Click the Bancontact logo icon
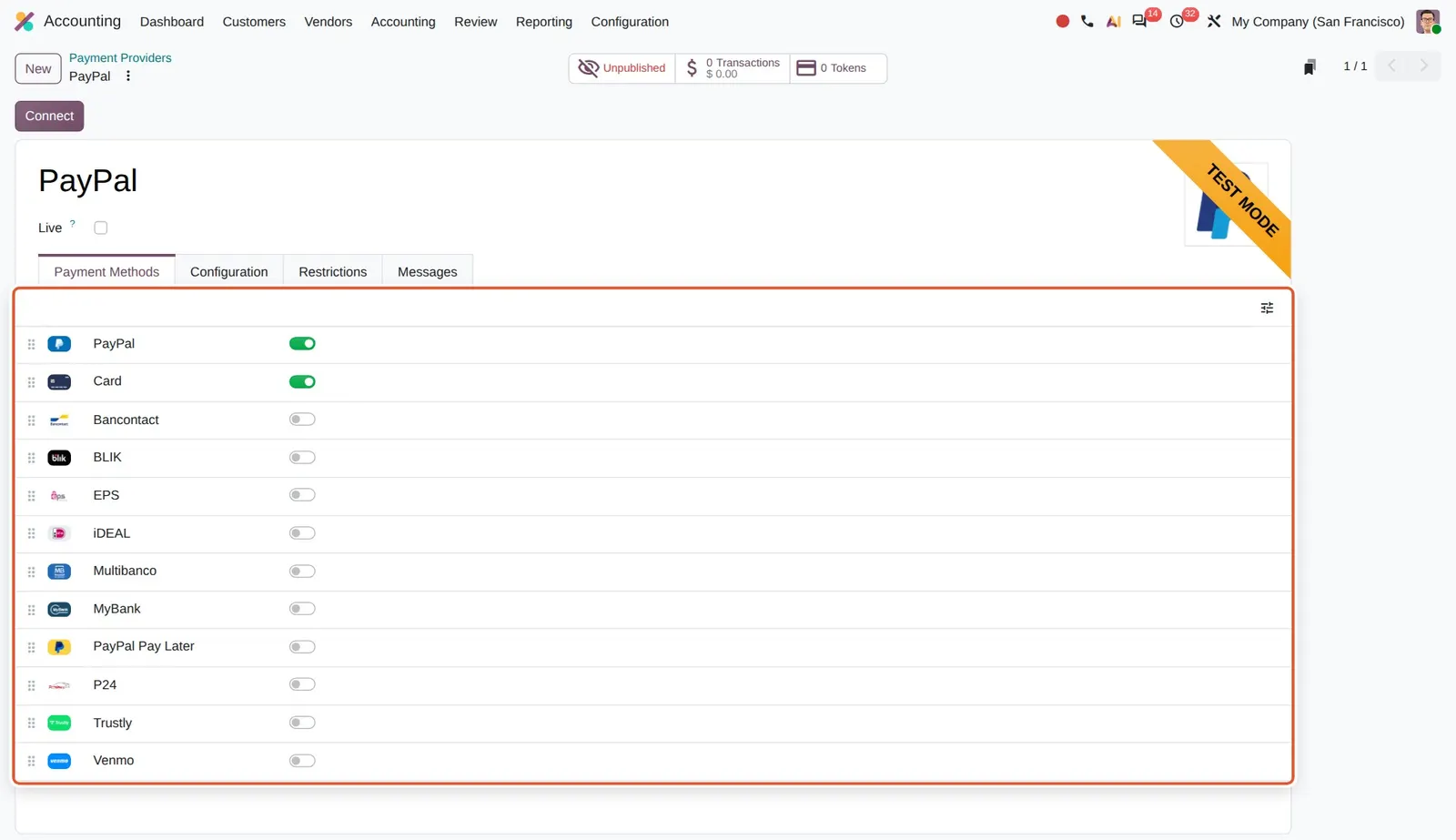The height and width of the screenshot is (840, 1456). click(59, 420)
